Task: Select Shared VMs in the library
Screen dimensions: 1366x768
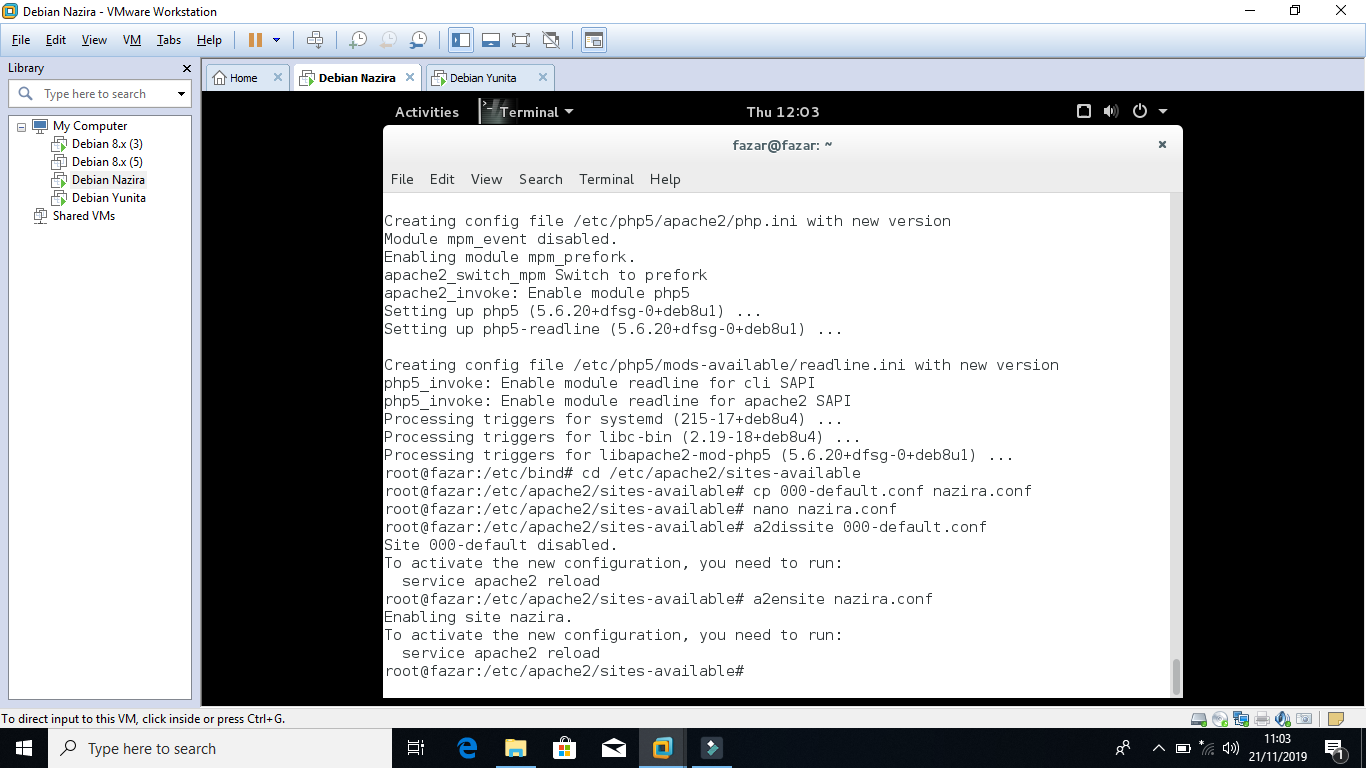Action: (84, 216)
